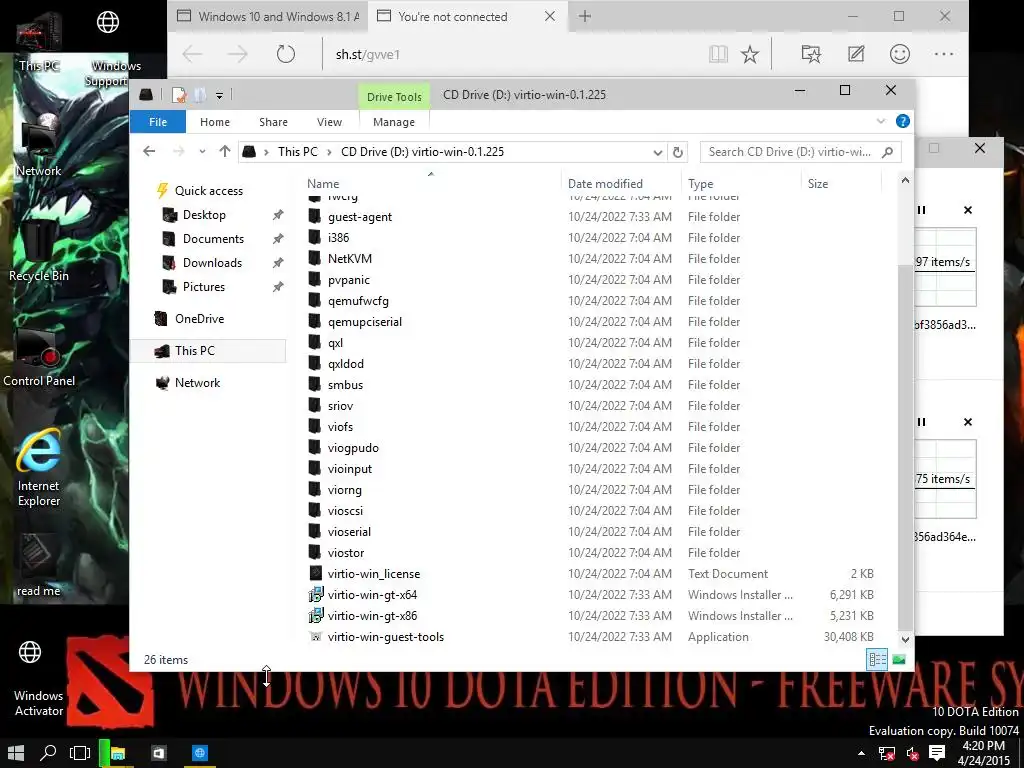Viewport: 1024px width, 768px height.
Task: Open the Recent locations dropdown arrow
Action: (x=202, y=152)
